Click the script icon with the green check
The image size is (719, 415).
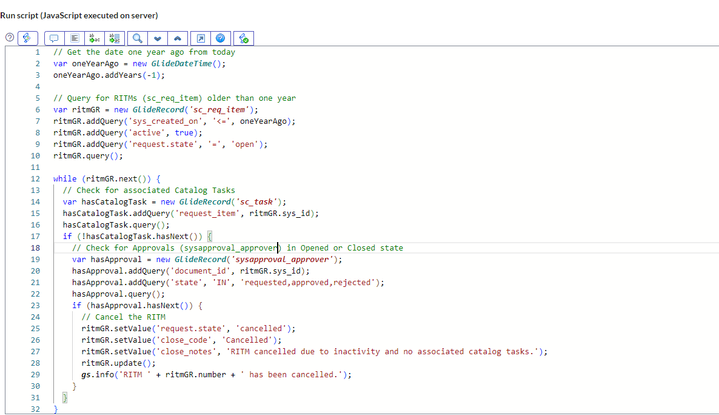coord(243,38)
